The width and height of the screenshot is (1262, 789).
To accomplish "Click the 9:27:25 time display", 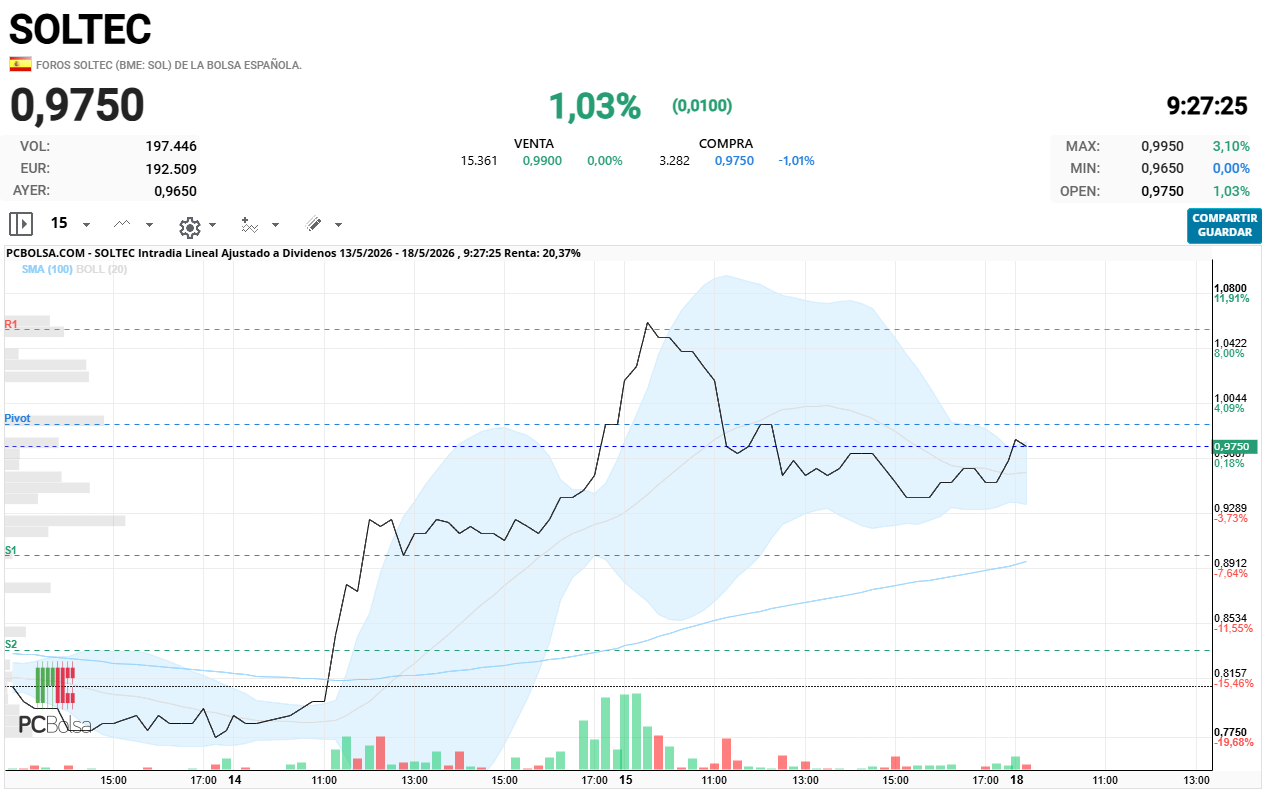I will pyautogui.click(x=1207, y=106).
